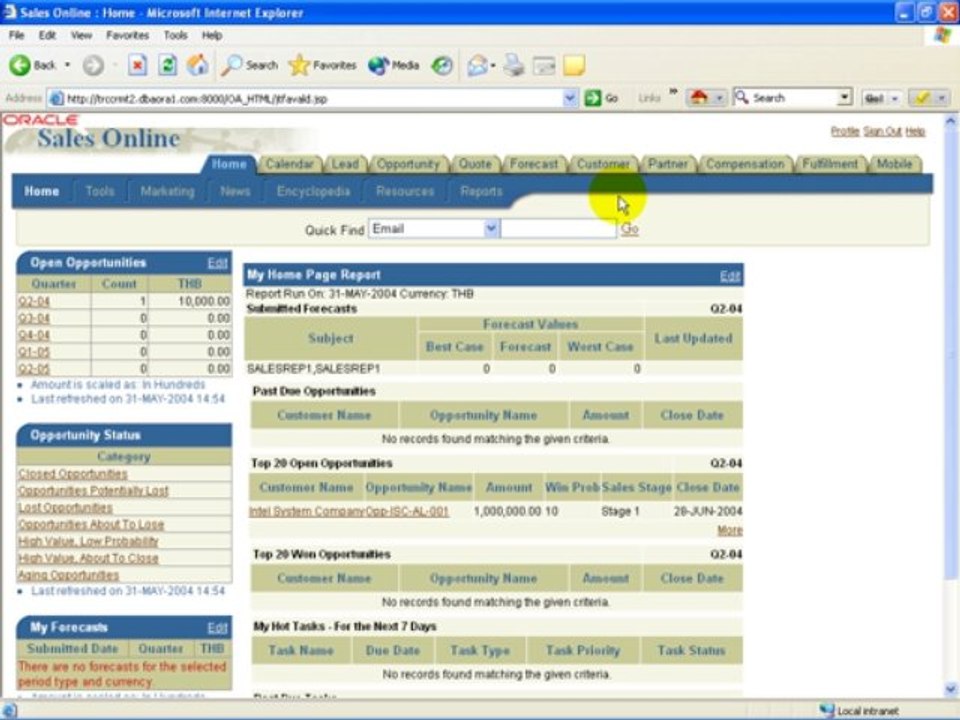
Task: Switch to the Opportunity tab
Action: click(x=408, y=164)
